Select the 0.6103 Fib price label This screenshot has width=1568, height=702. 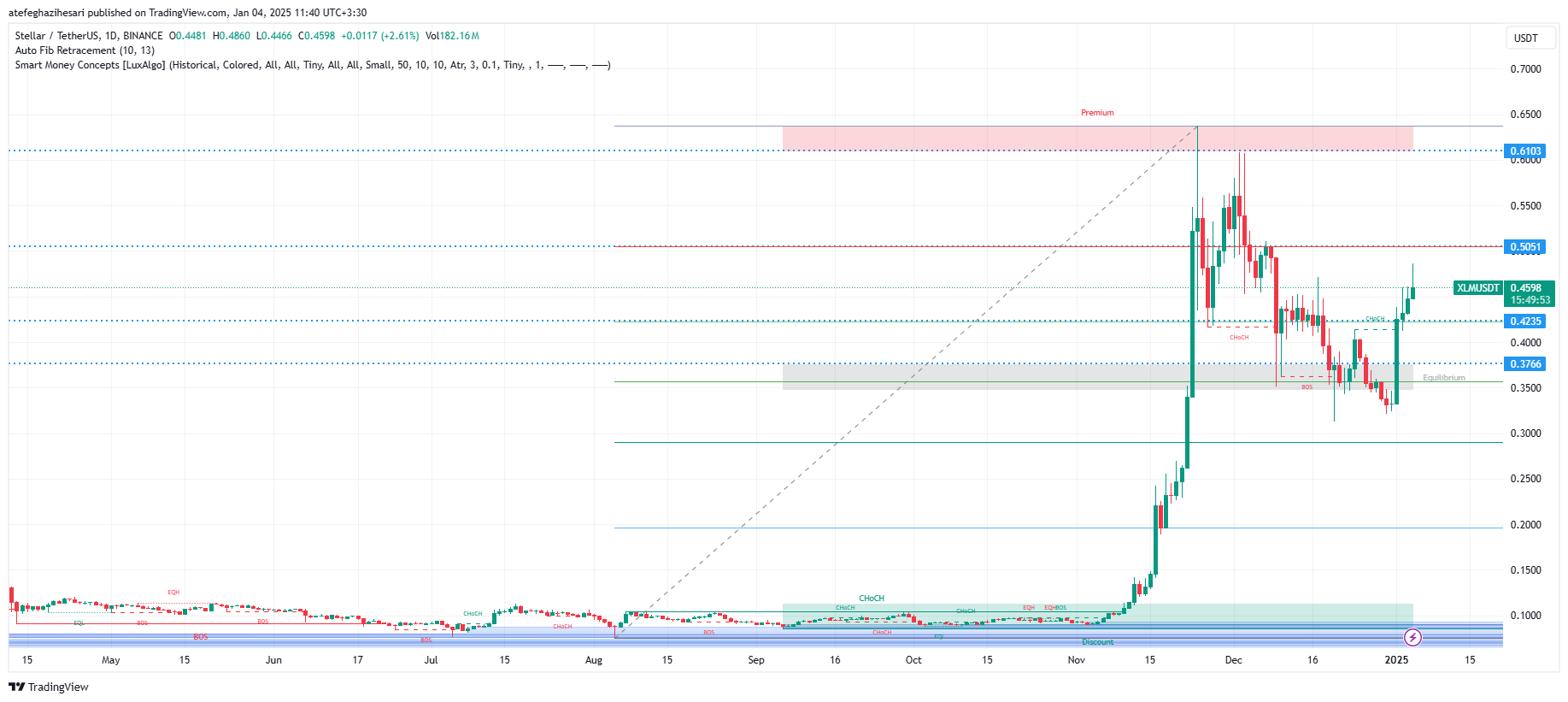point(1525,151)
